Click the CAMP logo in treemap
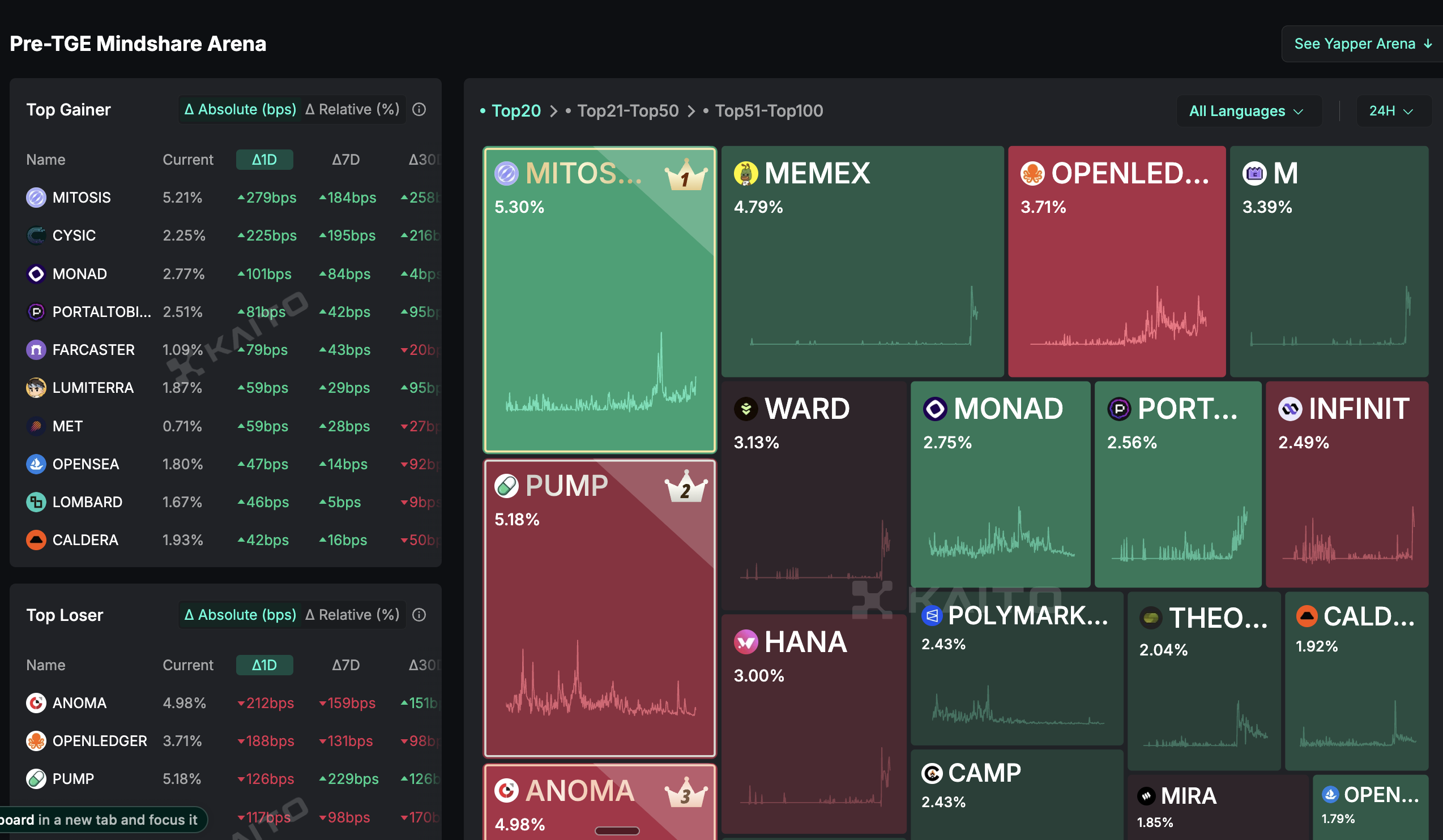Image resolution: width=1443 pixels, height=840 pixels. (932, 773)
